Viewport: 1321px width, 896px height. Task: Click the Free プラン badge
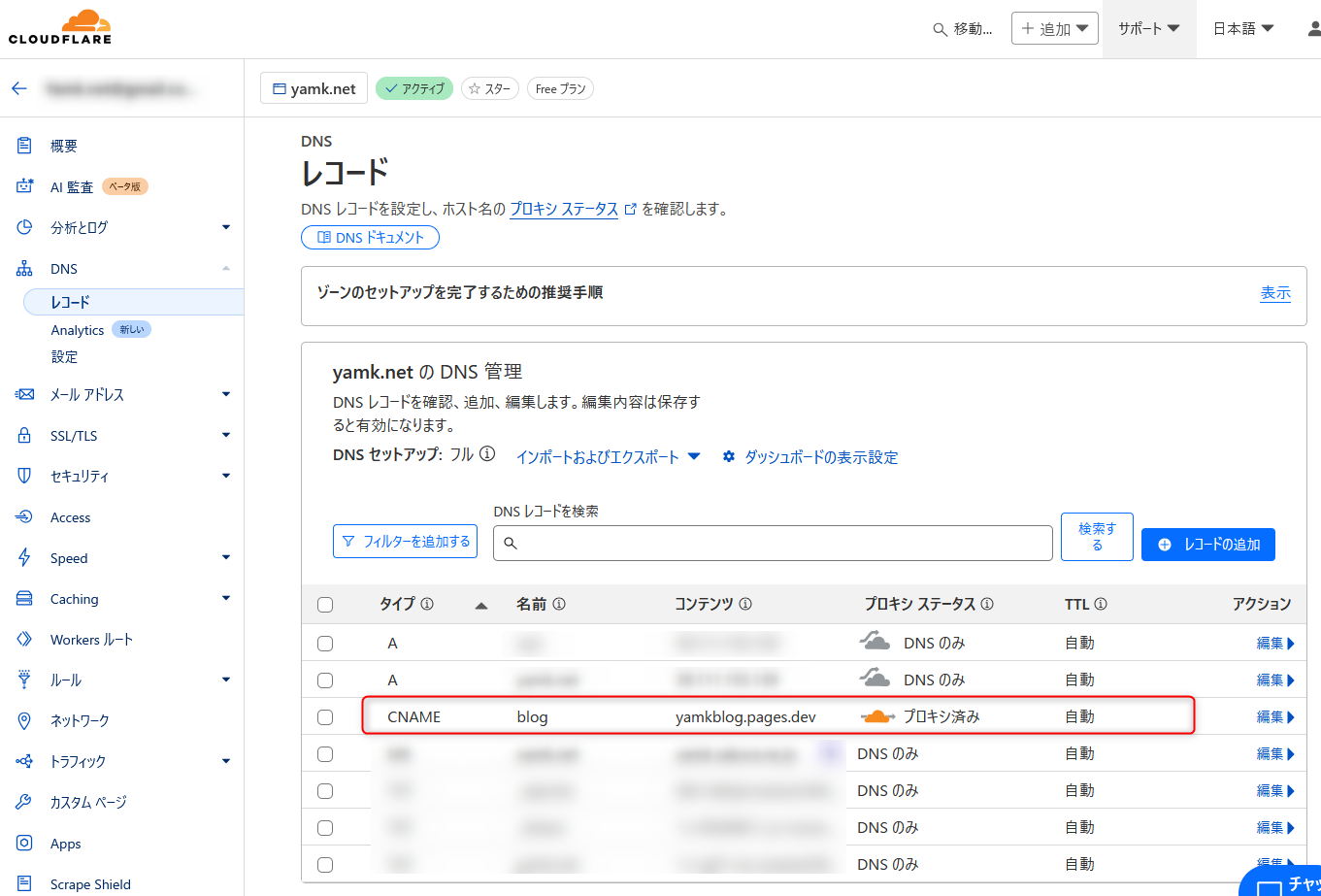pyautogui.click(x=560, y=88)
